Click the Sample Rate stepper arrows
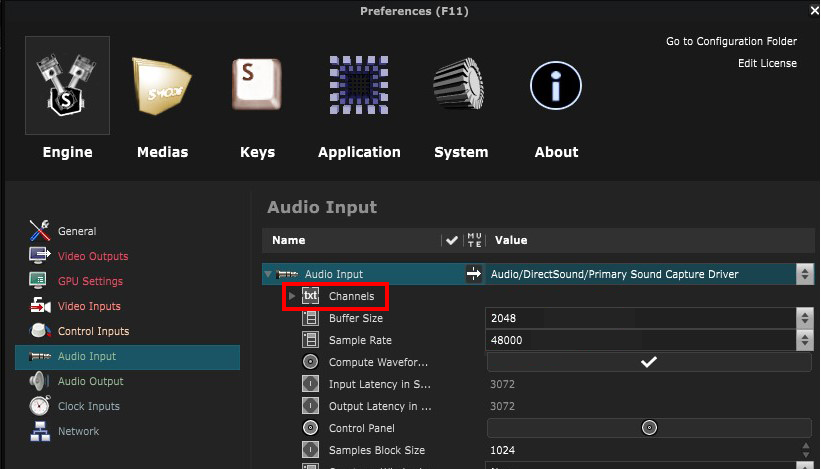 point(805,340)
